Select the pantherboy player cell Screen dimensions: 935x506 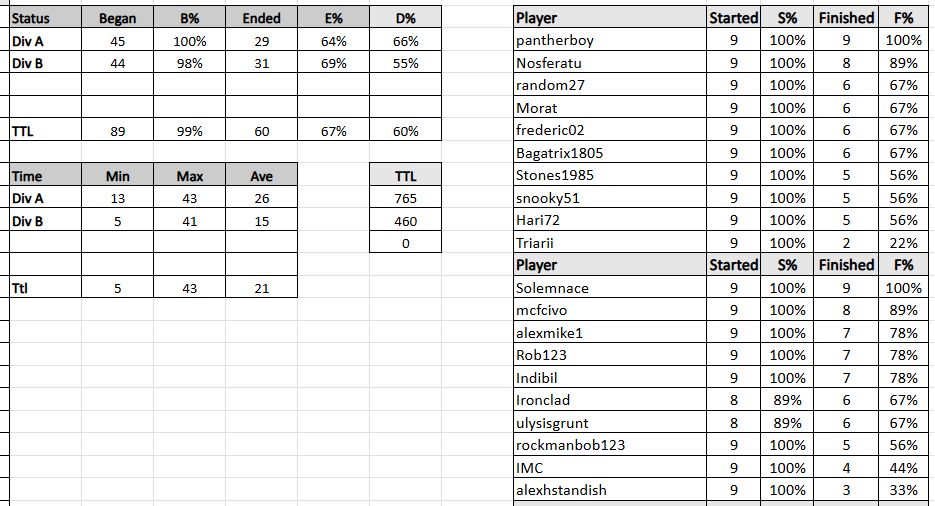(608, 40)
